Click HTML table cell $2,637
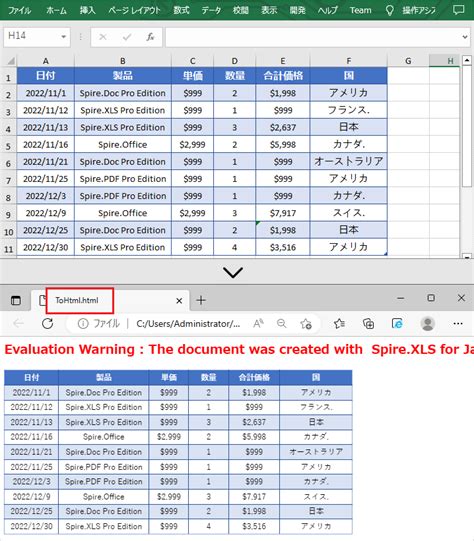The width and height of the screenshot is (474, 541). tap(254, 422)
